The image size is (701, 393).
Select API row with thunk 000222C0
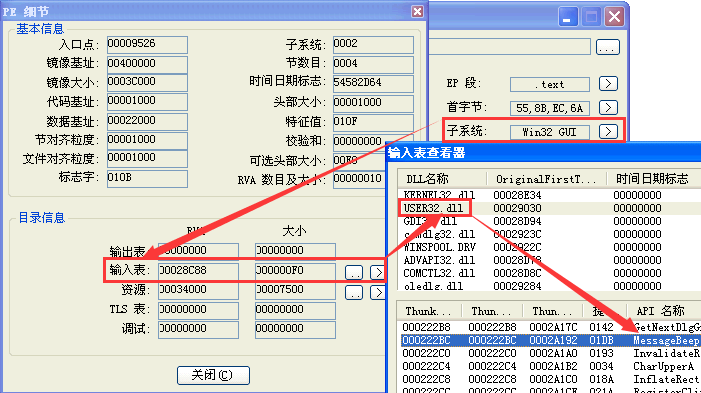(551, 353)
